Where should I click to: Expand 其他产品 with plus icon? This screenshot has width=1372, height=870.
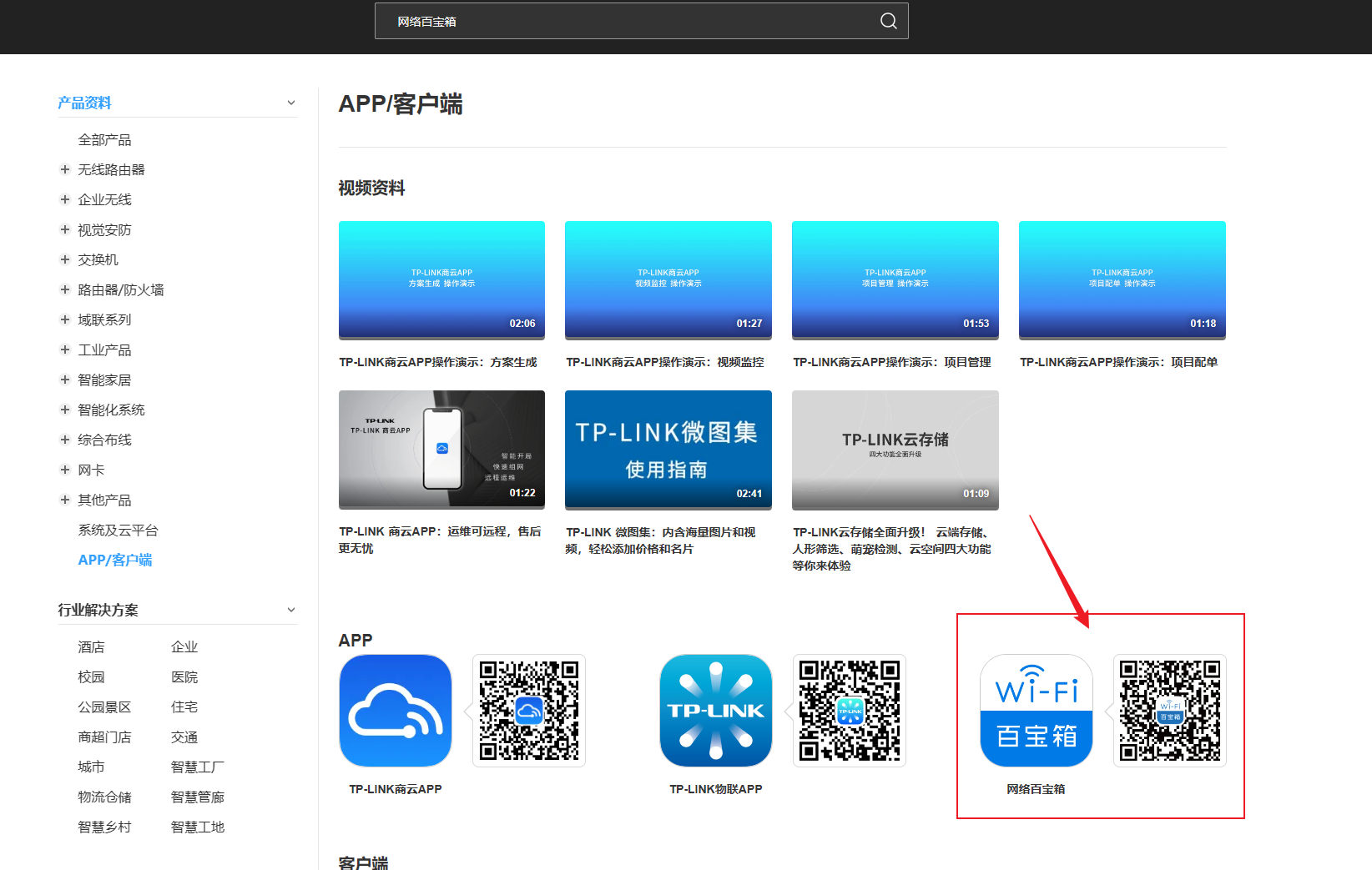(65, 500)
